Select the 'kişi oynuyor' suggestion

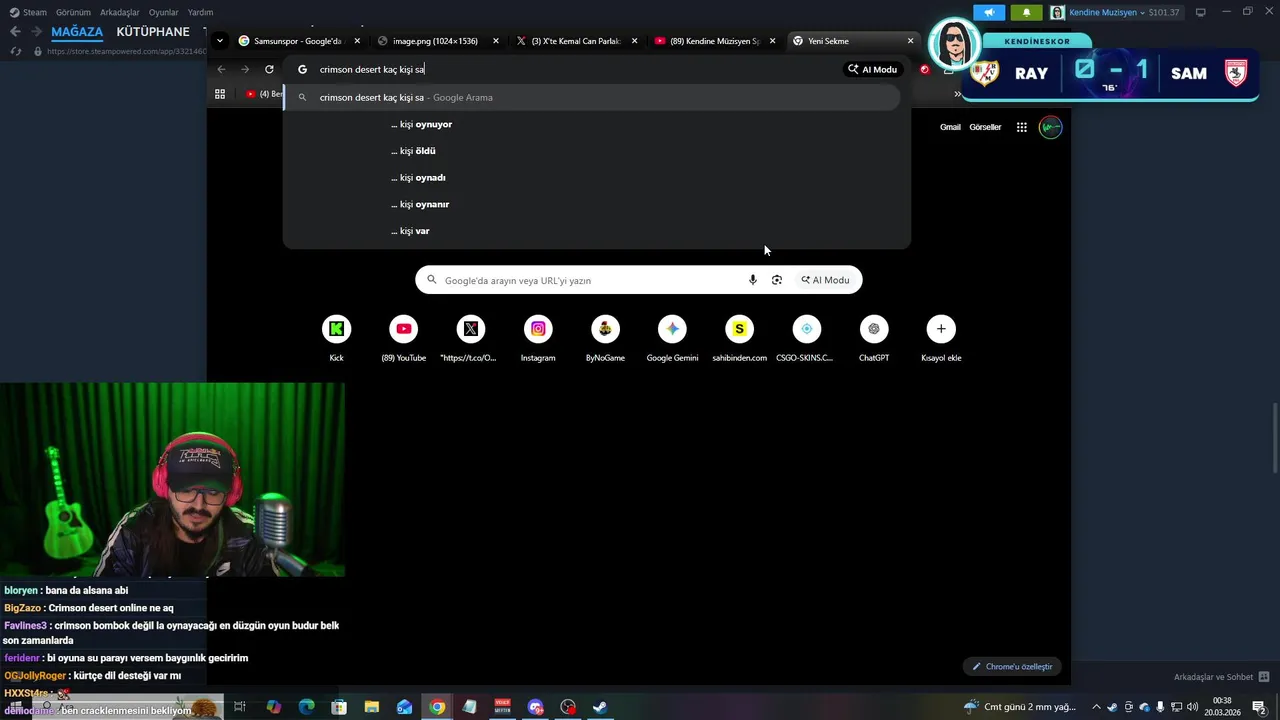point(597,124)
